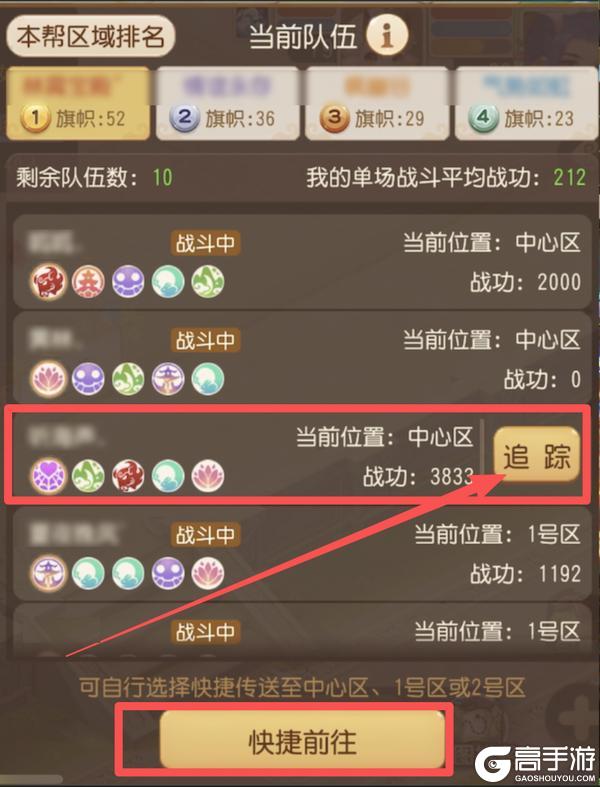Select the team row with 战功 1192
The width and height of the screenshot is (600, 787).
(x=302, y=553)
